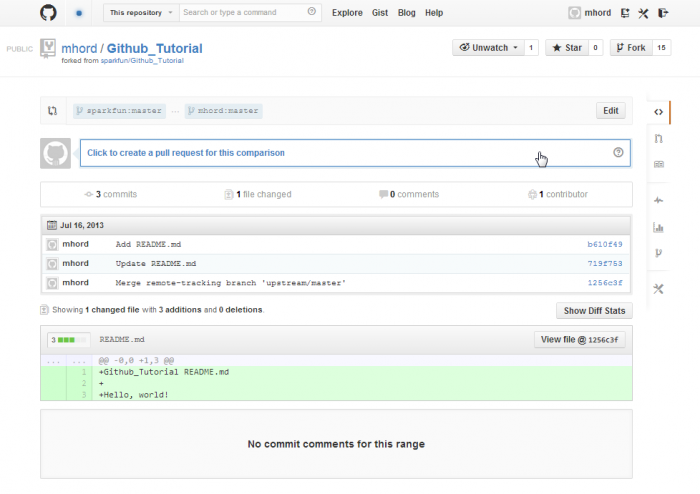Screen dimensions: 700x494
Task: Click the calendar icon beside Jul 16, 2013
Action: (x=52, y=225)
